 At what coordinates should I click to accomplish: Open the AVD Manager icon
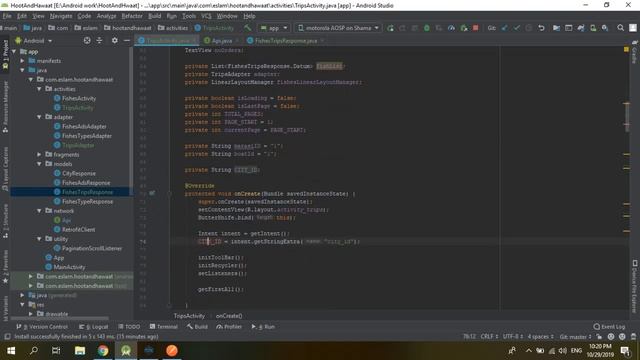(593, 28)
